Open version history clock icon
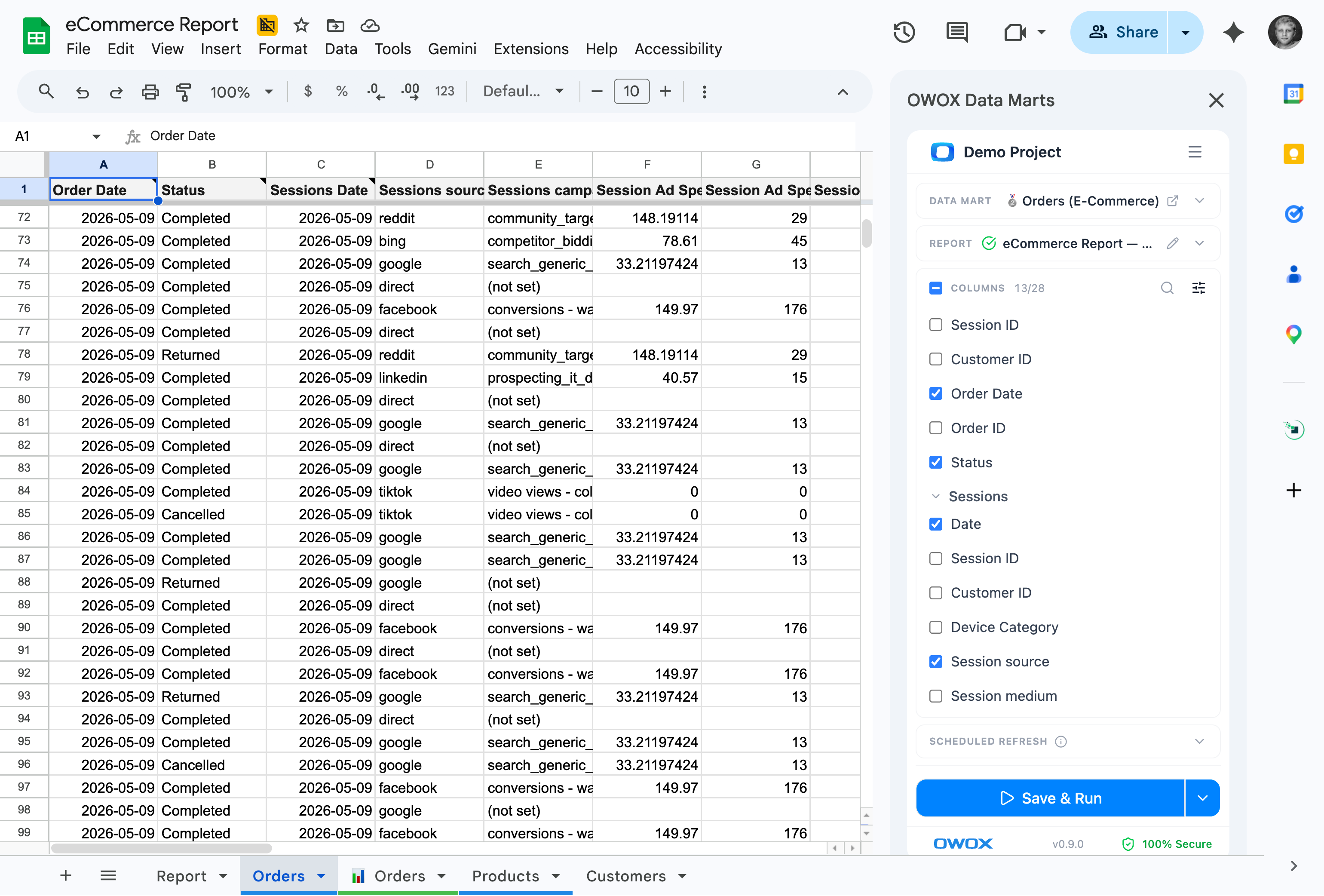This screenshot has width=1324, height=896. coord(904,32)
